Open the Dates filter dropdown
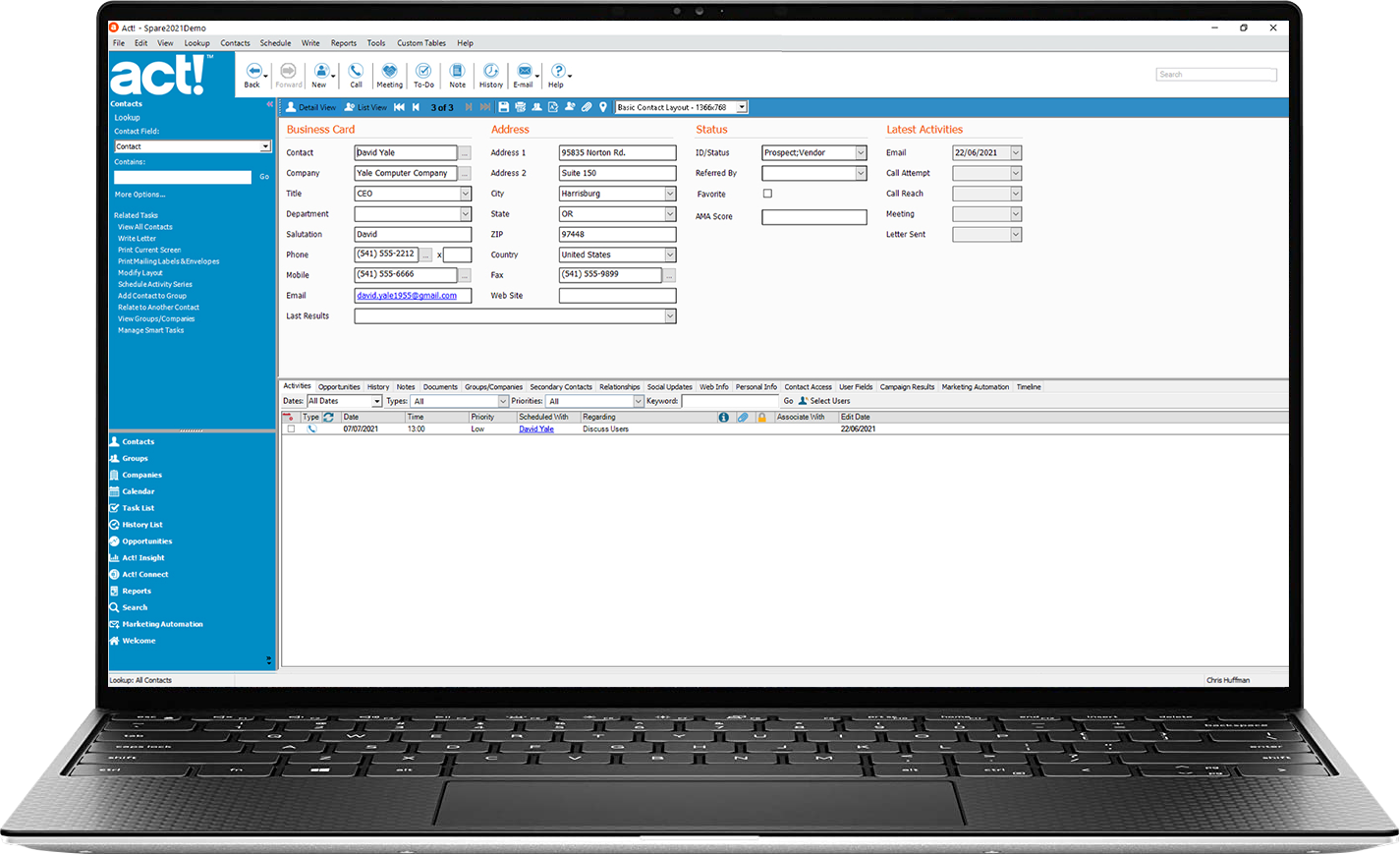This screenshot has width=1400, height=854. [x=376, y=401]
